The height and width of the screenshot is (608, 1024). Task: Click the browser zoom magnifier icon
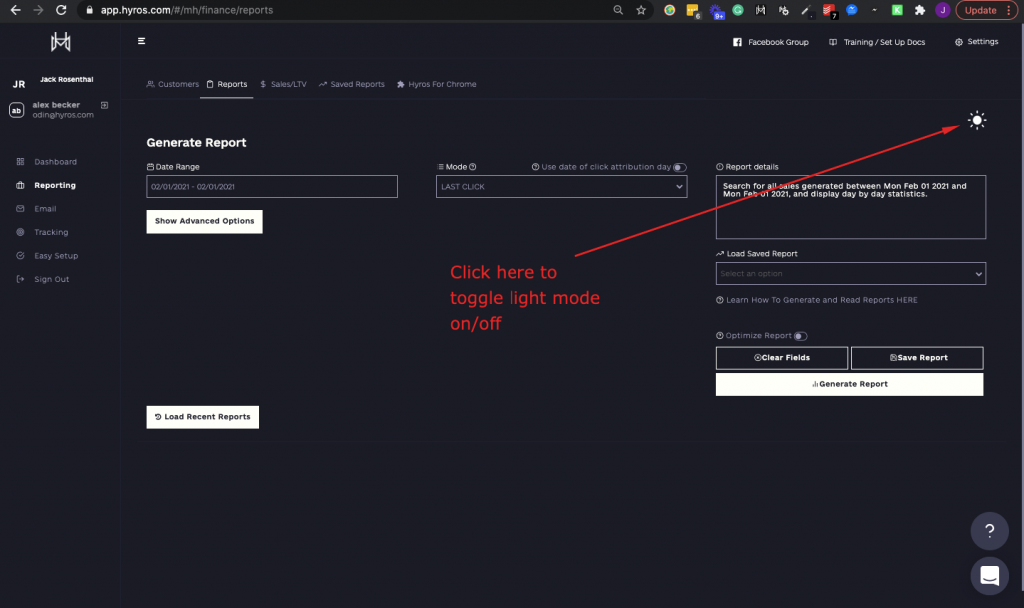(618, 10)
